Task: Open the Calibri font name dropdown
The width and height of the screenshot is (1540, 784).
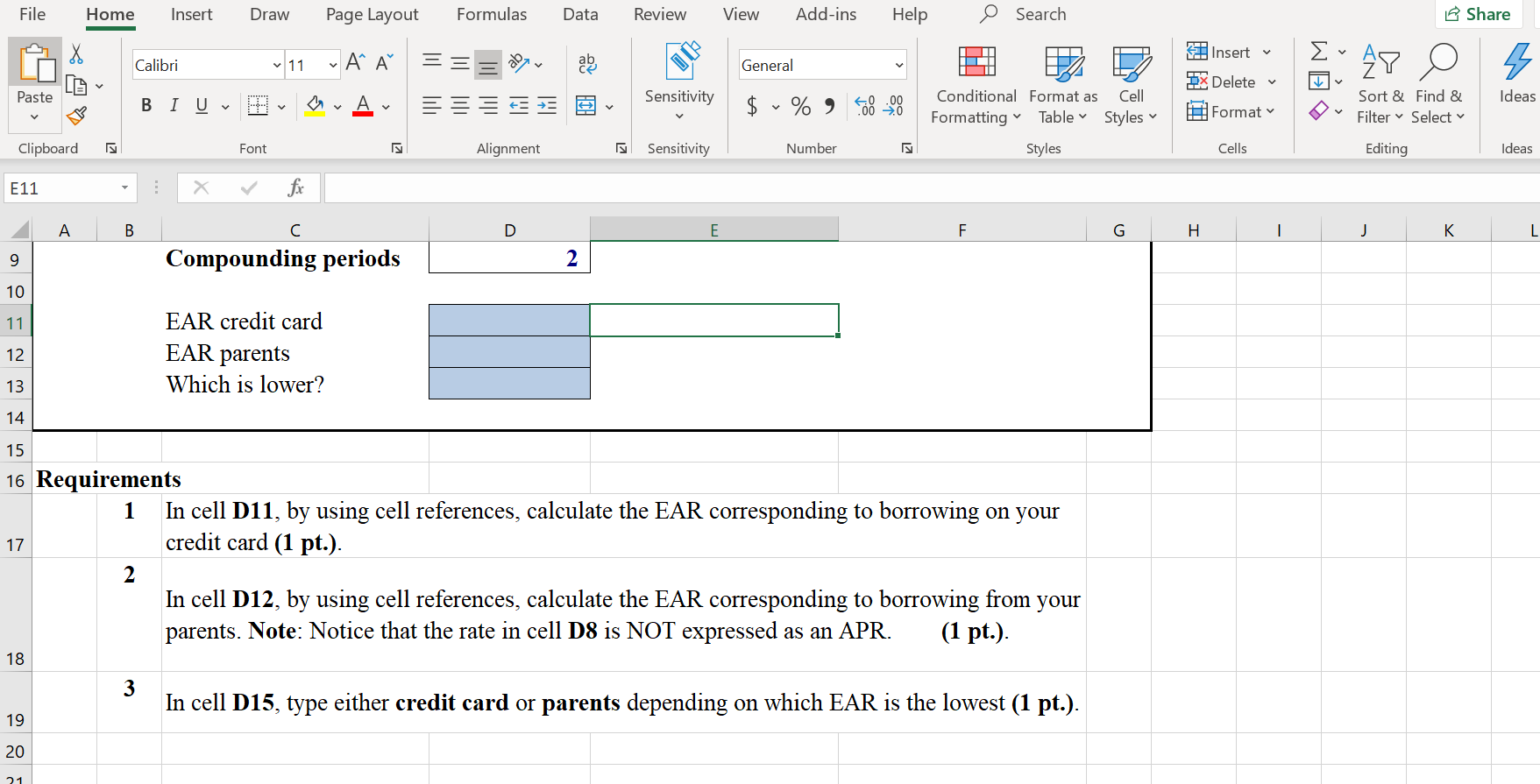Action: (x=277, y=66)
